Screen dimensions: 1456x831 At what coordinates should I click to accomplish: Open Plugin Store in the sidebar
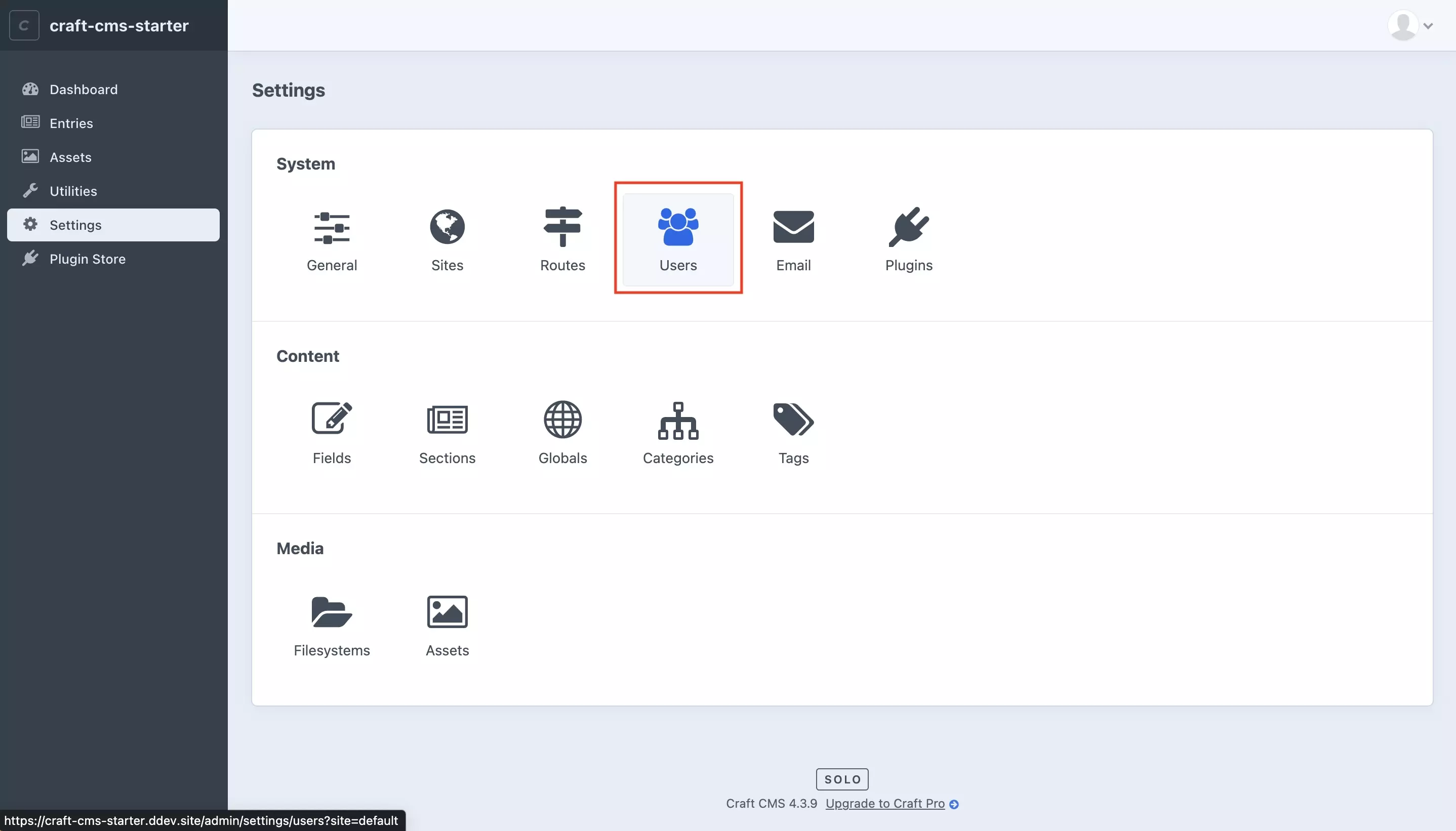click(113, 259)
